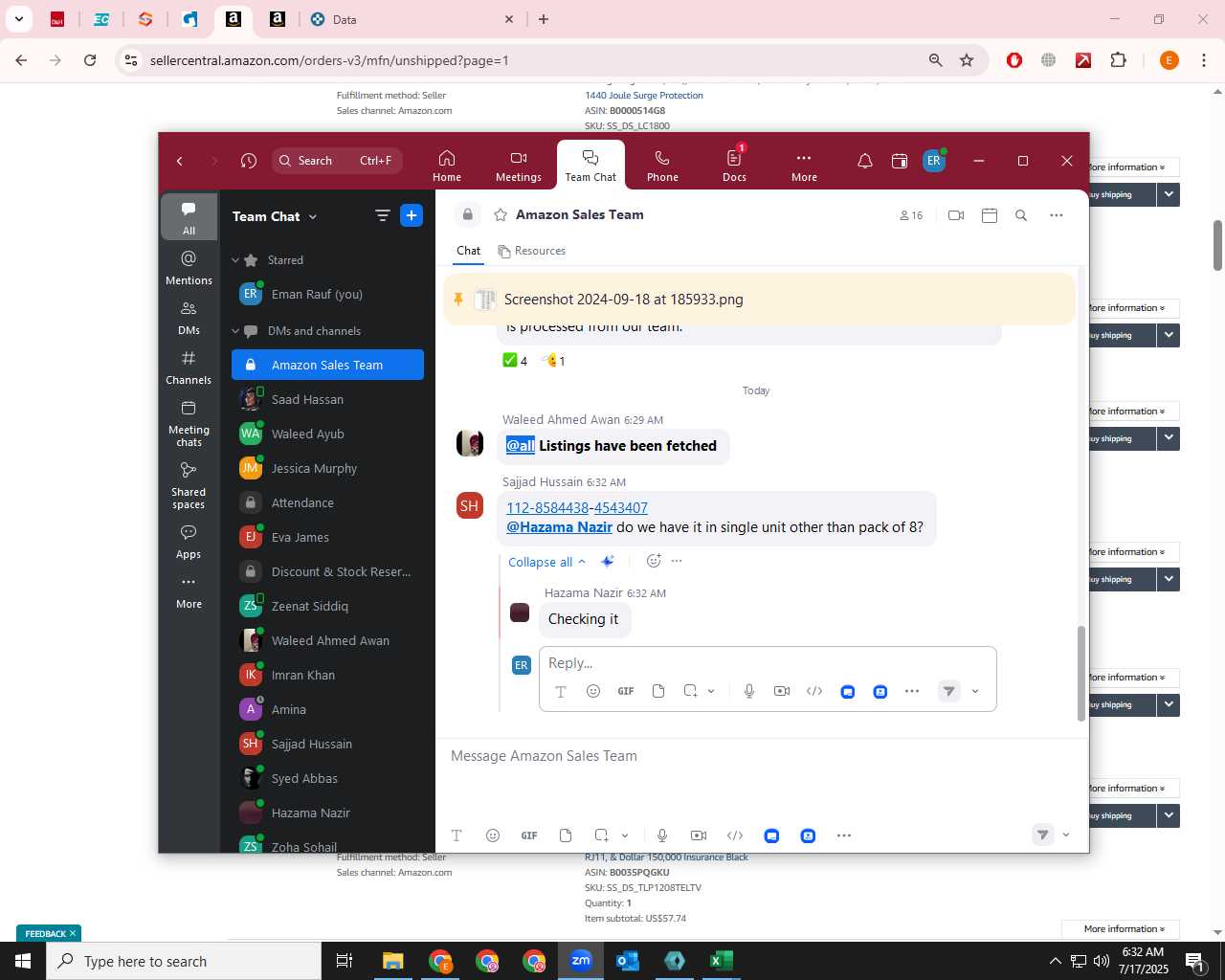
Task: Click the Zoom history clock icon
Action: 249,161
